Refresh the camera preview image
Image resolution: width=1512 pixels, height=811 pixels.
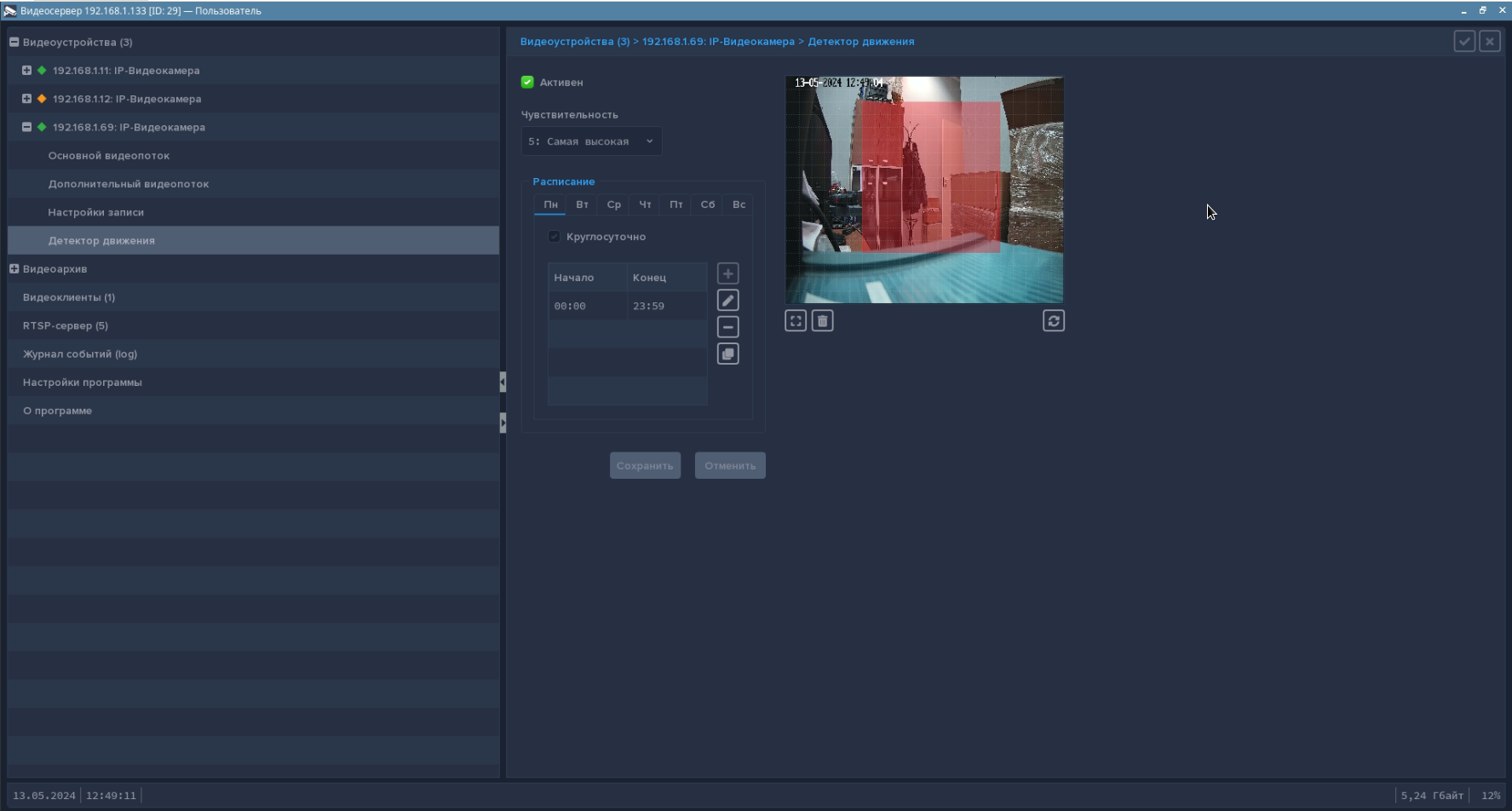coord(1054,321)
